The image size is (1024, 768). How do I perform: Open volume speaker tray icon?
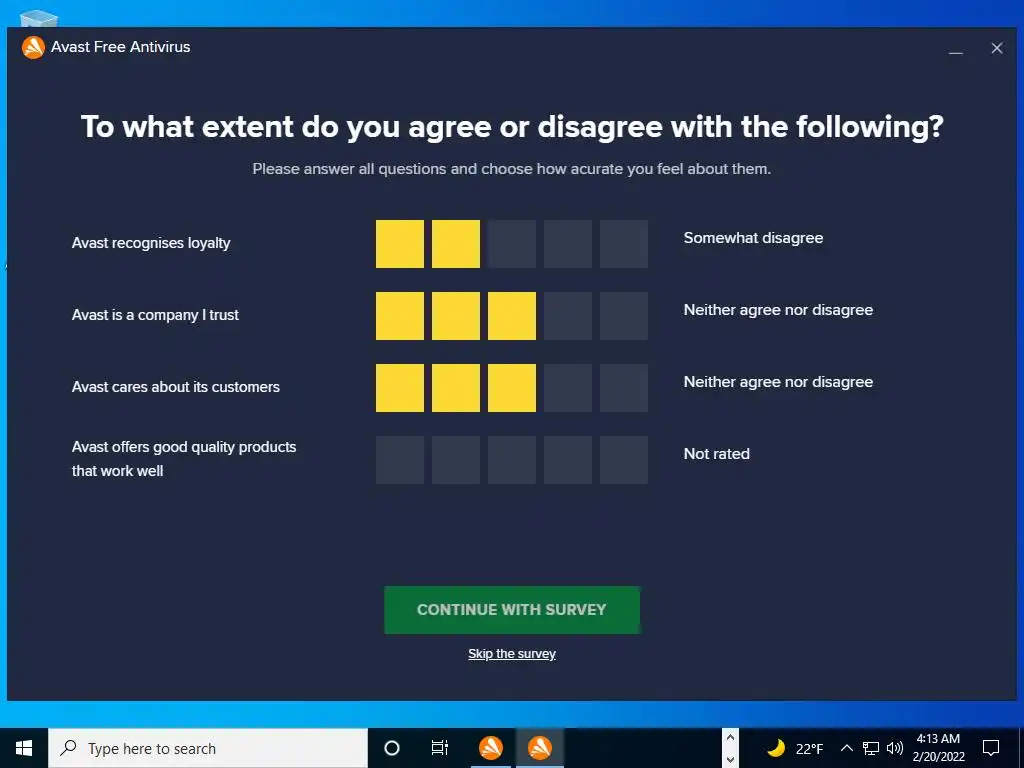coord(895,748)
